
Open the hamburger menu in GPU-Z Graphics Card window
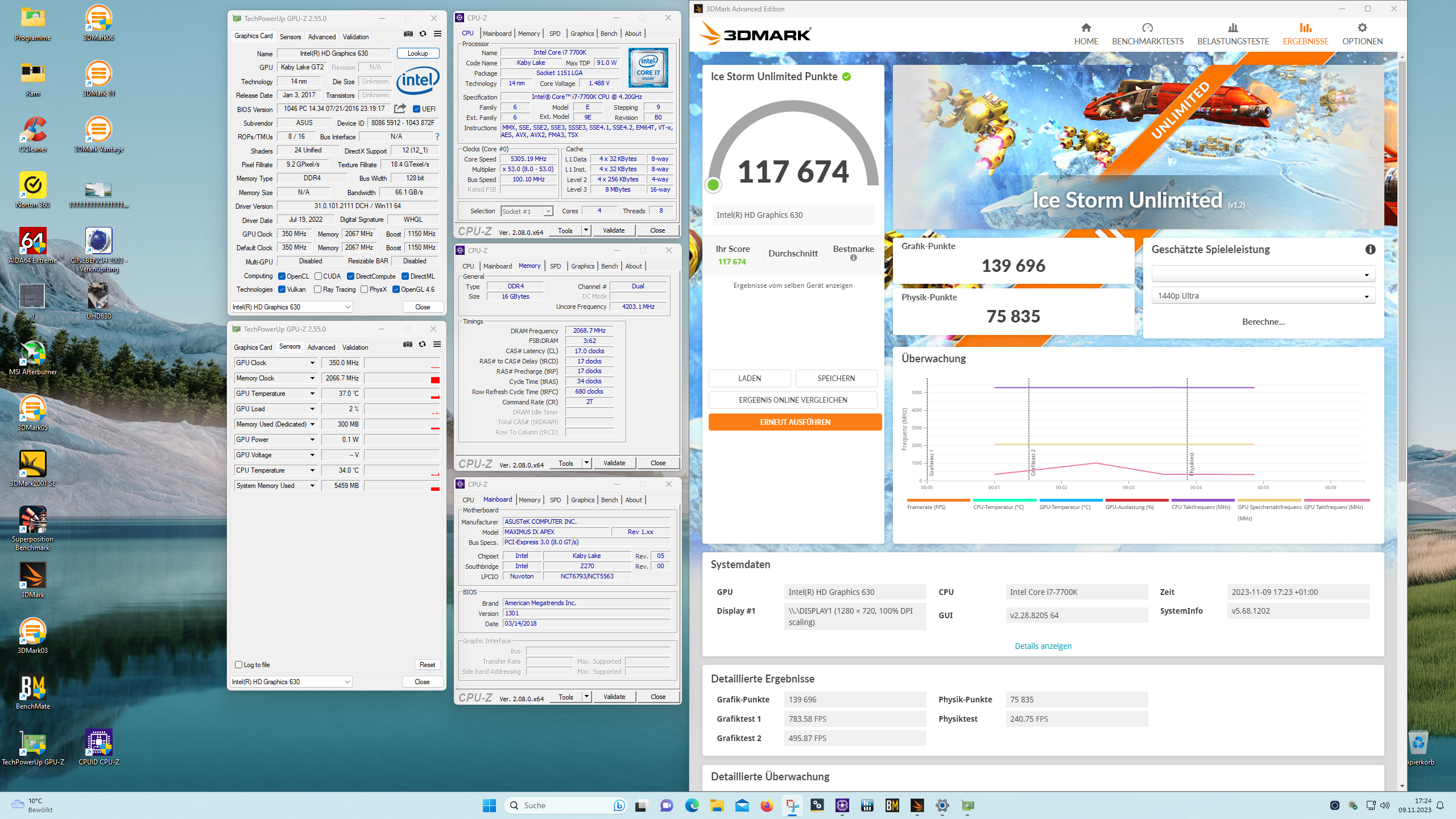click(x=437, y=34)
